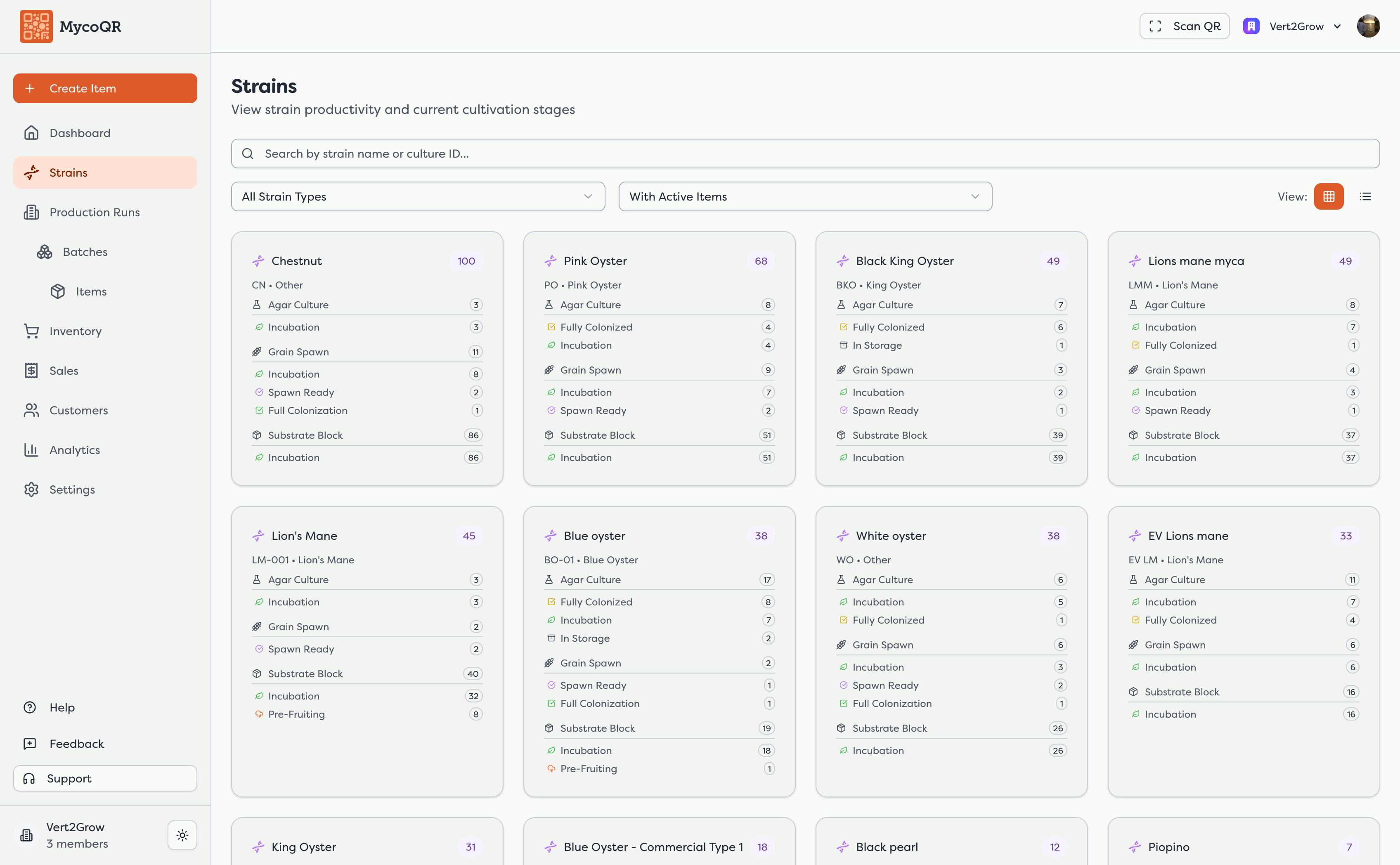
Task: Click the Support headset icon
Action: coord(29,778)
